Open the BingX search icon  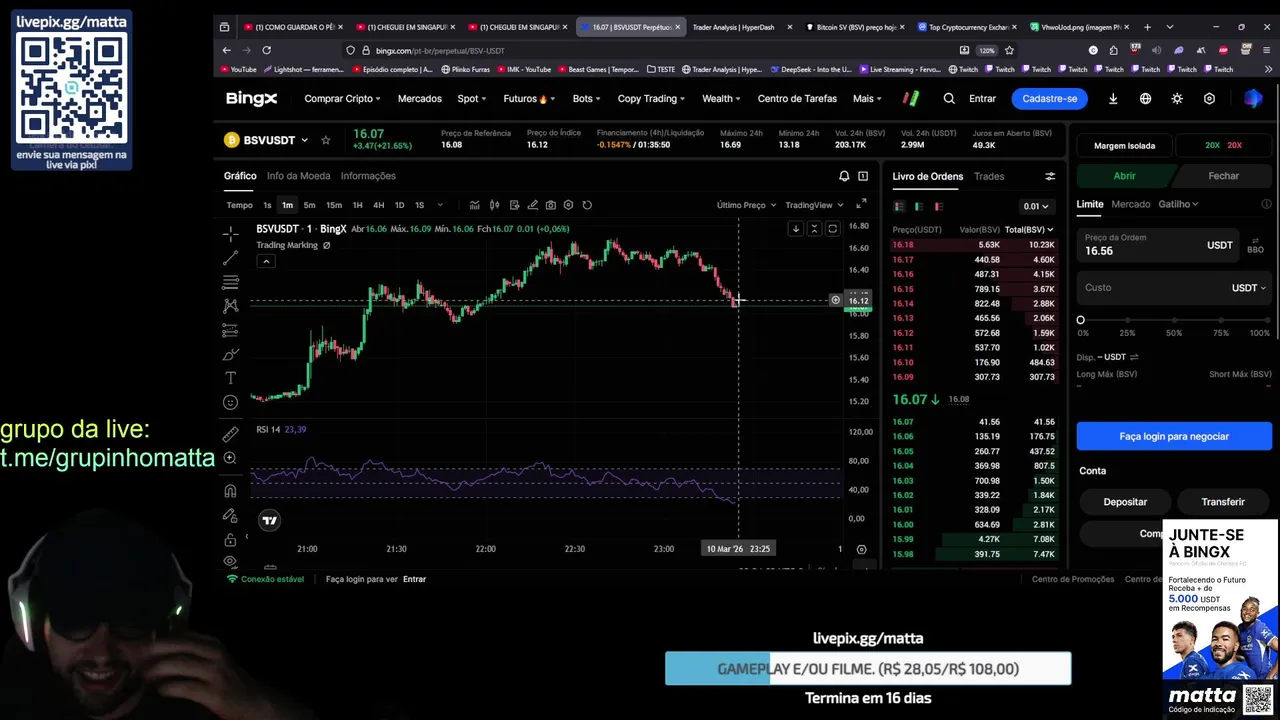coord(949,99)
